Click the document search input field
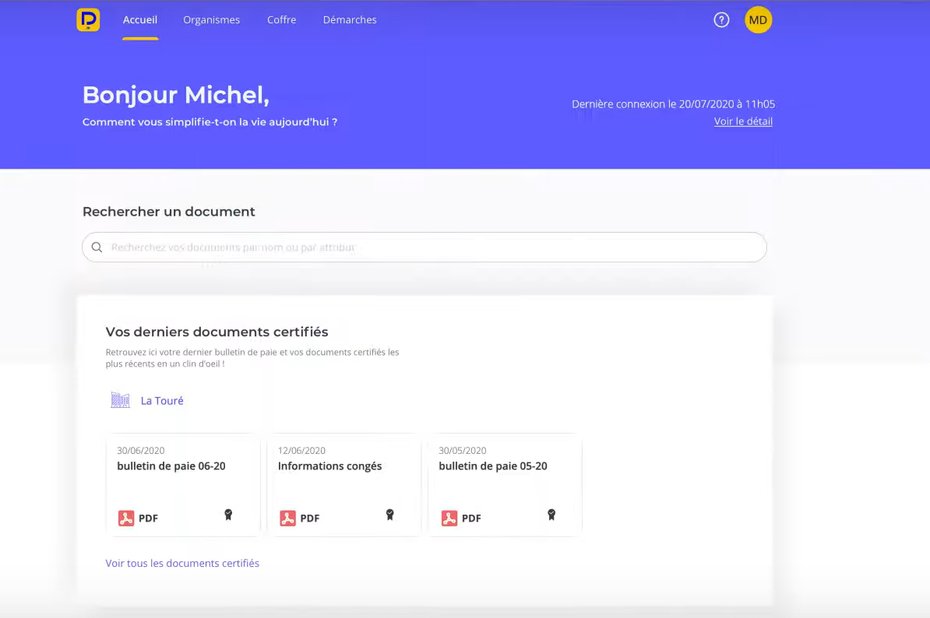The width and height of the screenshot is (930, 618). [x=423, y=246]
